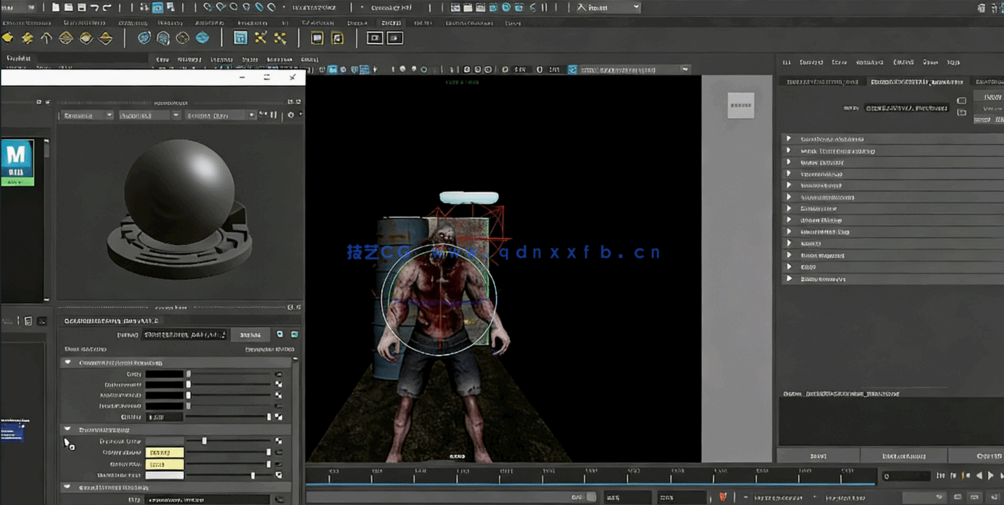This screenshot has height=505, width=1004.
Task: Open the View menu in the viewport panel bar
Action: (x=162, y=59)
